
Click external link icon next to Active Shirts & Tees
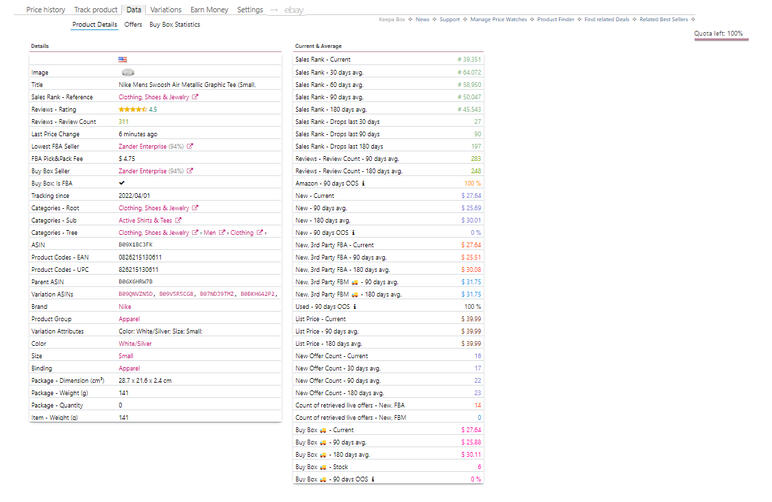click(179, 220)
